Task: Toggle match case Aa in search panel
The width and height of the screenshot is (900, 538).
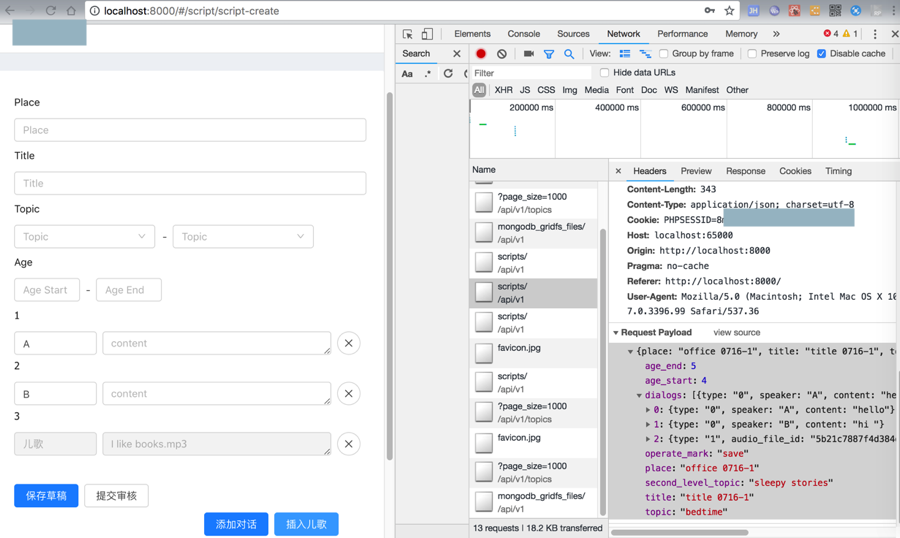Action: [407, 73]
